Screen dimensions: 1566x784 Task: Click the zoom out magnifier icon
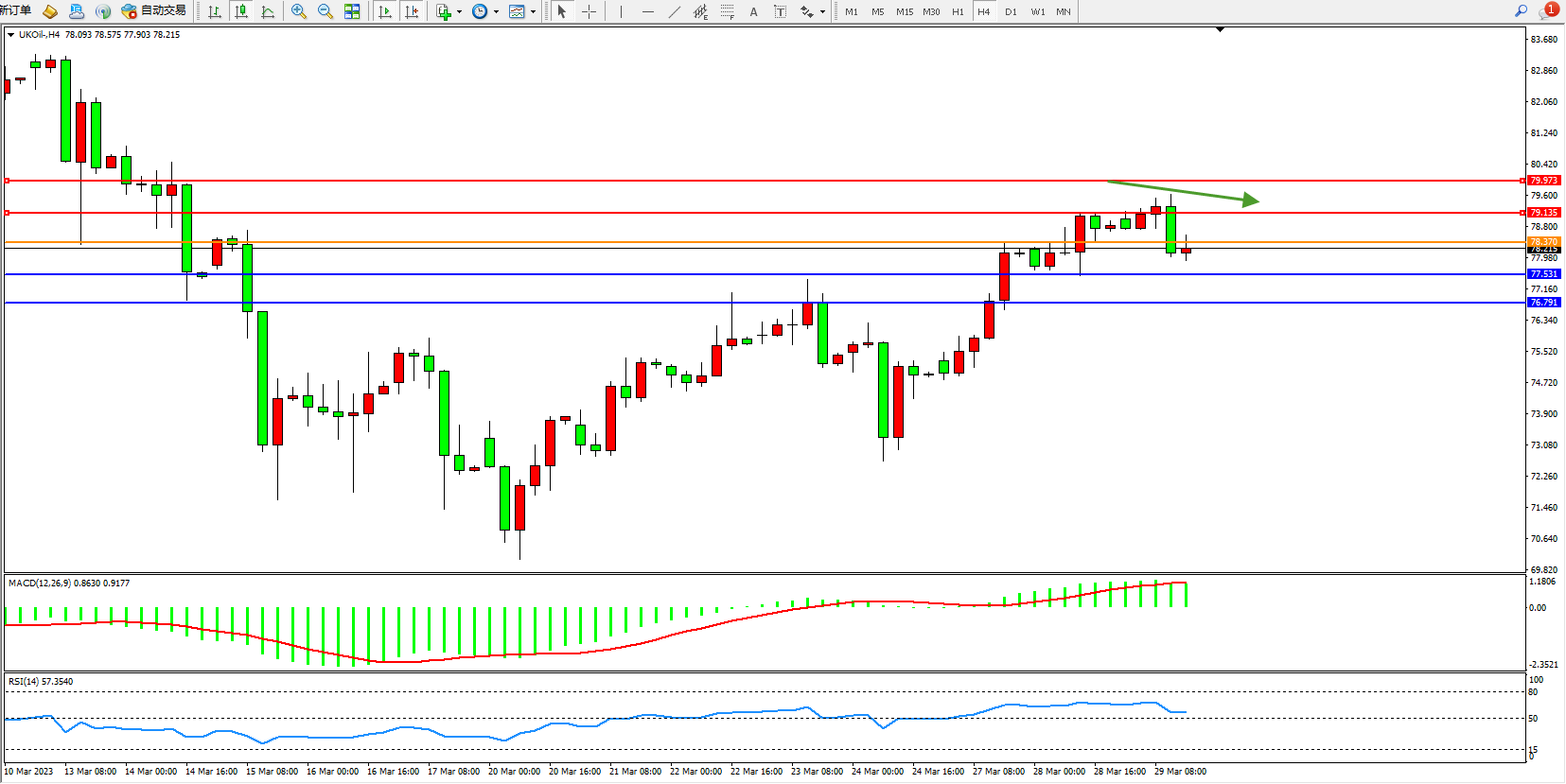[x=326, y=11]
